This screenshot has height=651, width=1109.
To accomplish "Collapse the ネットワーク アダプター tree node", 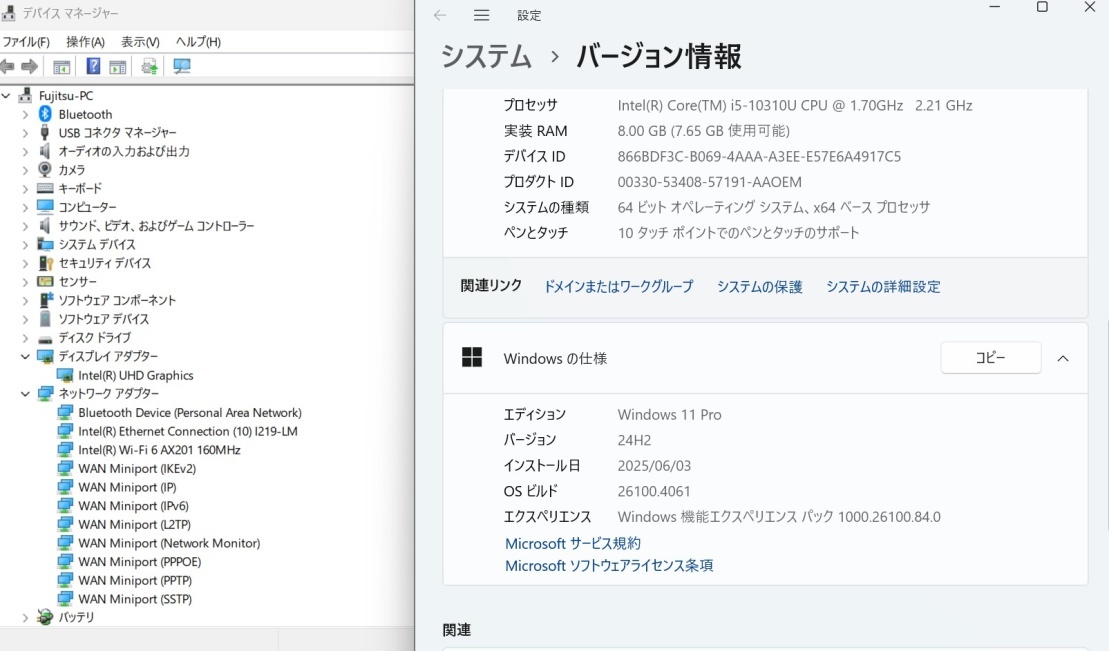I will pyautogui.click(x=25, y=394).
